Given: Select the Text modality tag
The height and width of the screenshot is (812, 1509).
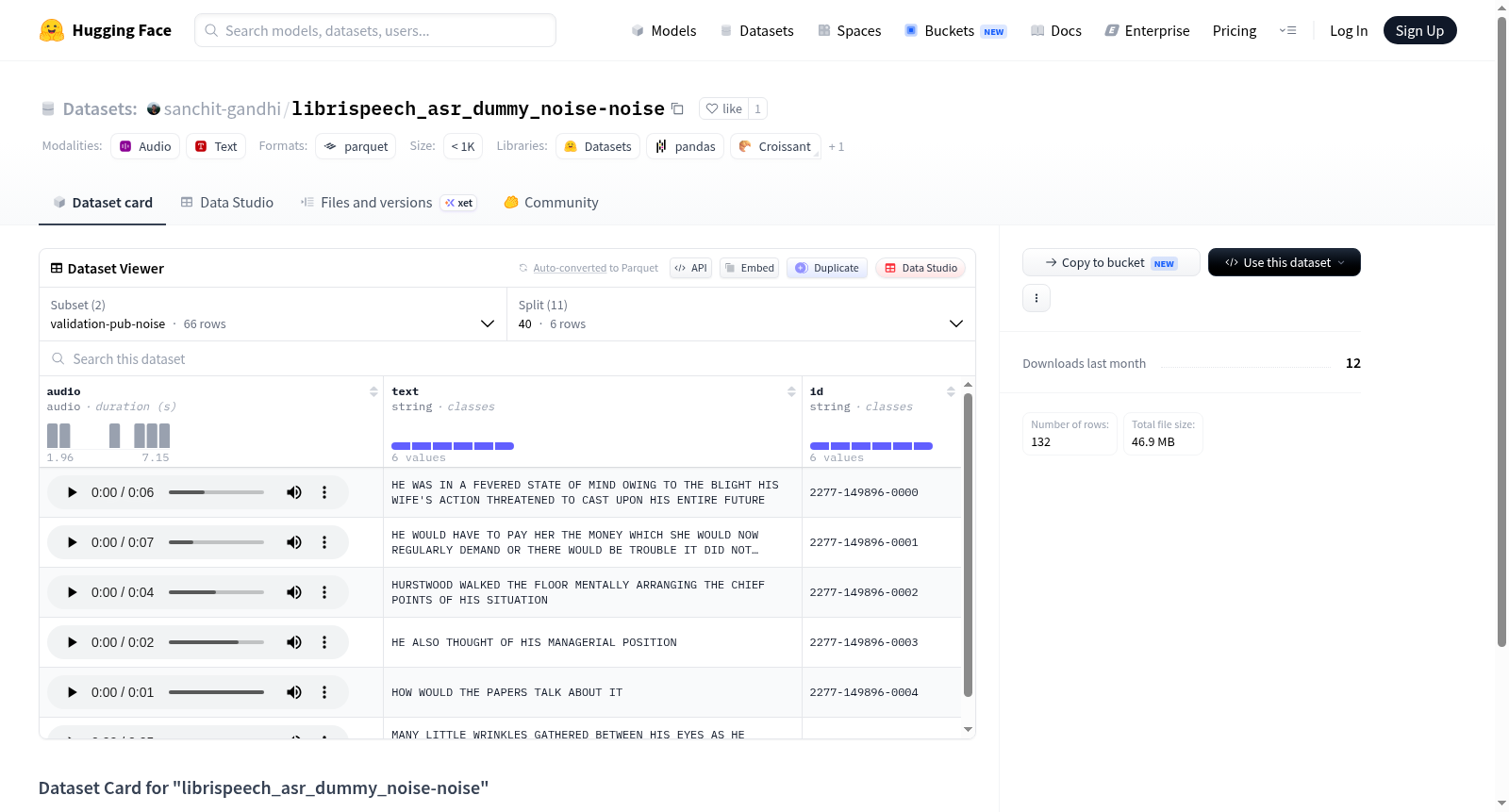Looking at the screenshot, I should pyautogui.click(x=216, y=146).
